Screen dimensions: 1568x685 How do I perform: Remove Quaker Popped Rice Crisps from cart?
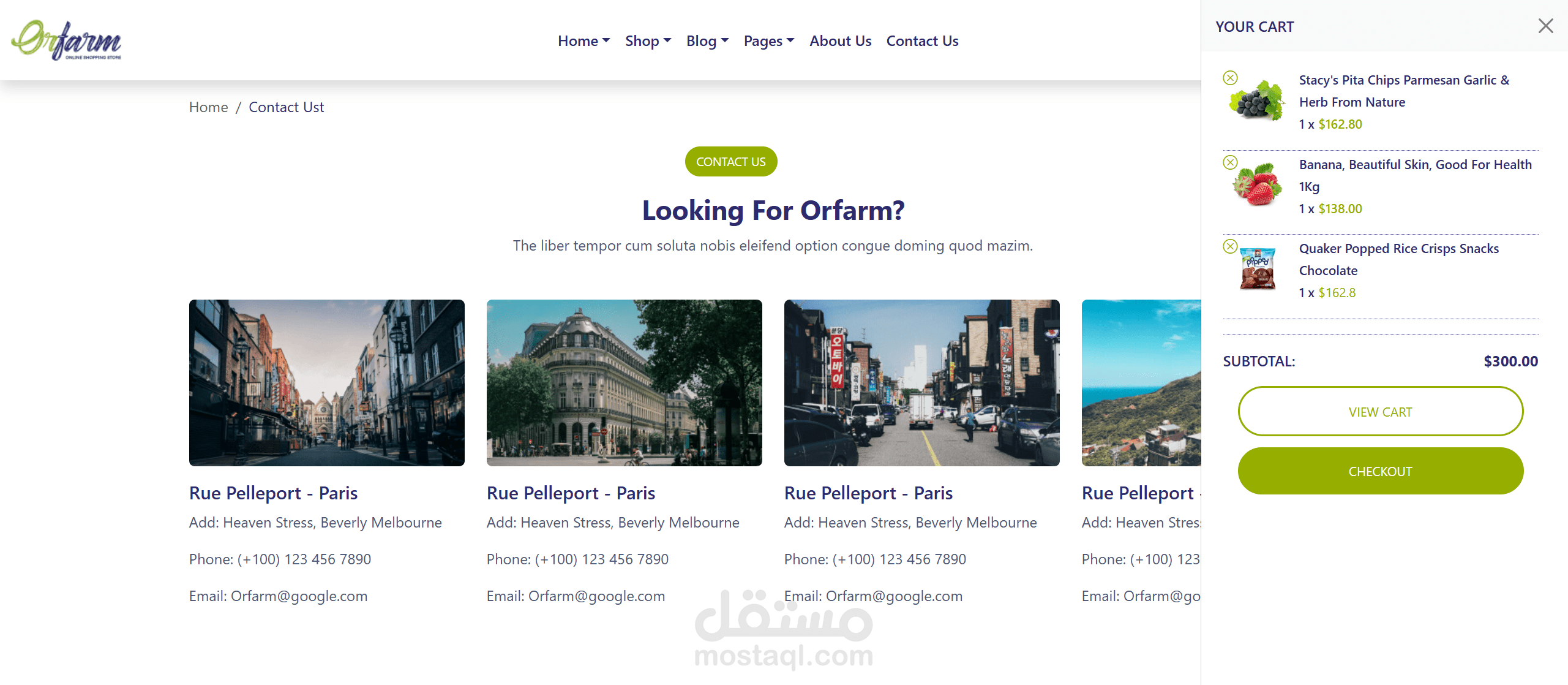click(1230, 246)
